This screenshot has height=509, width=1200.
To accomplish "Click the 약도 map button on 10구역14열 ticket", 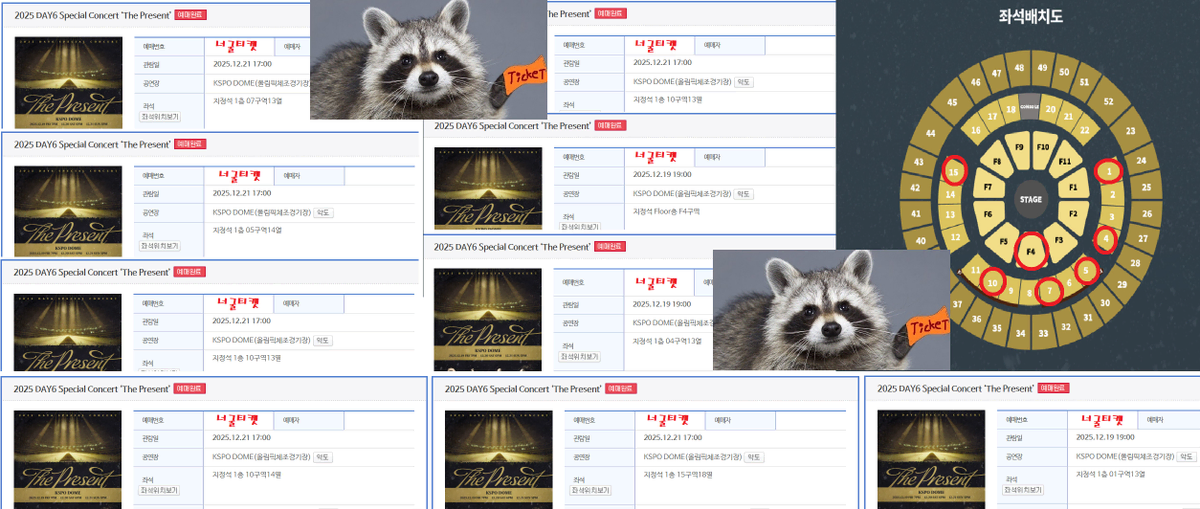I will (x=324, y=456).
